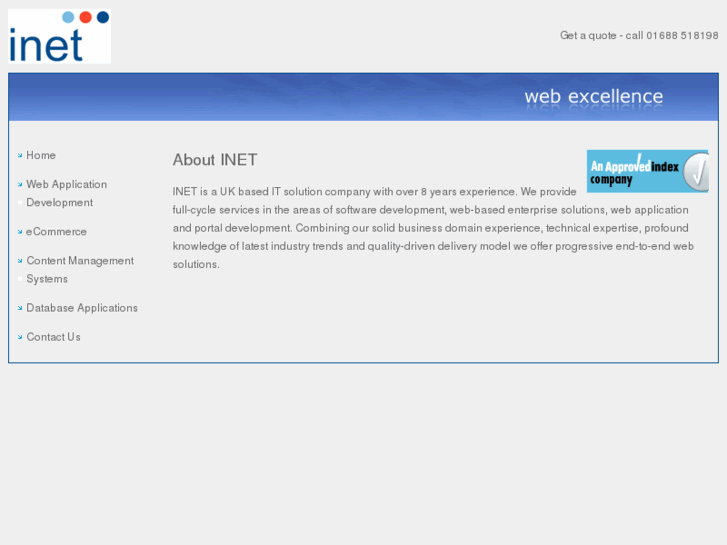Open the Home menu link

click(41, 155)
